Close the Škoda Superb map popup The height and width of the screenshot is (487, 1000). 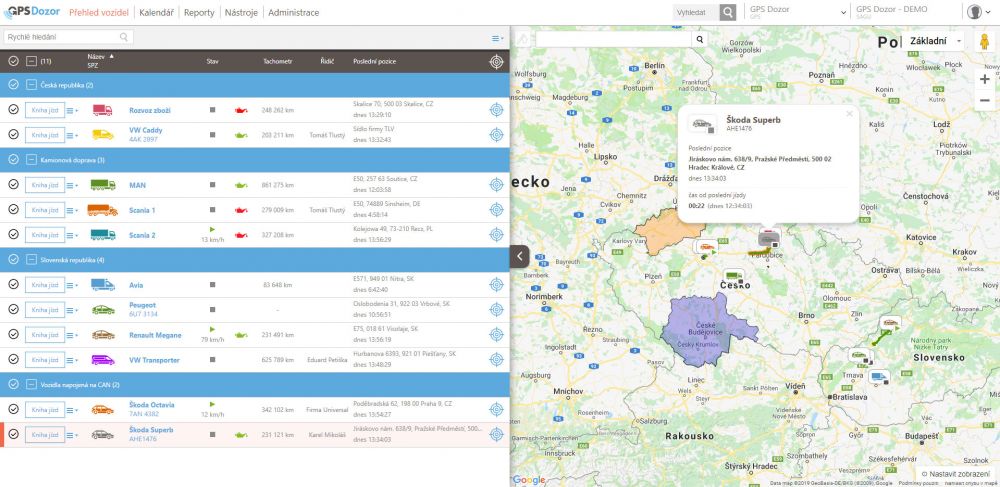(849, 113)
